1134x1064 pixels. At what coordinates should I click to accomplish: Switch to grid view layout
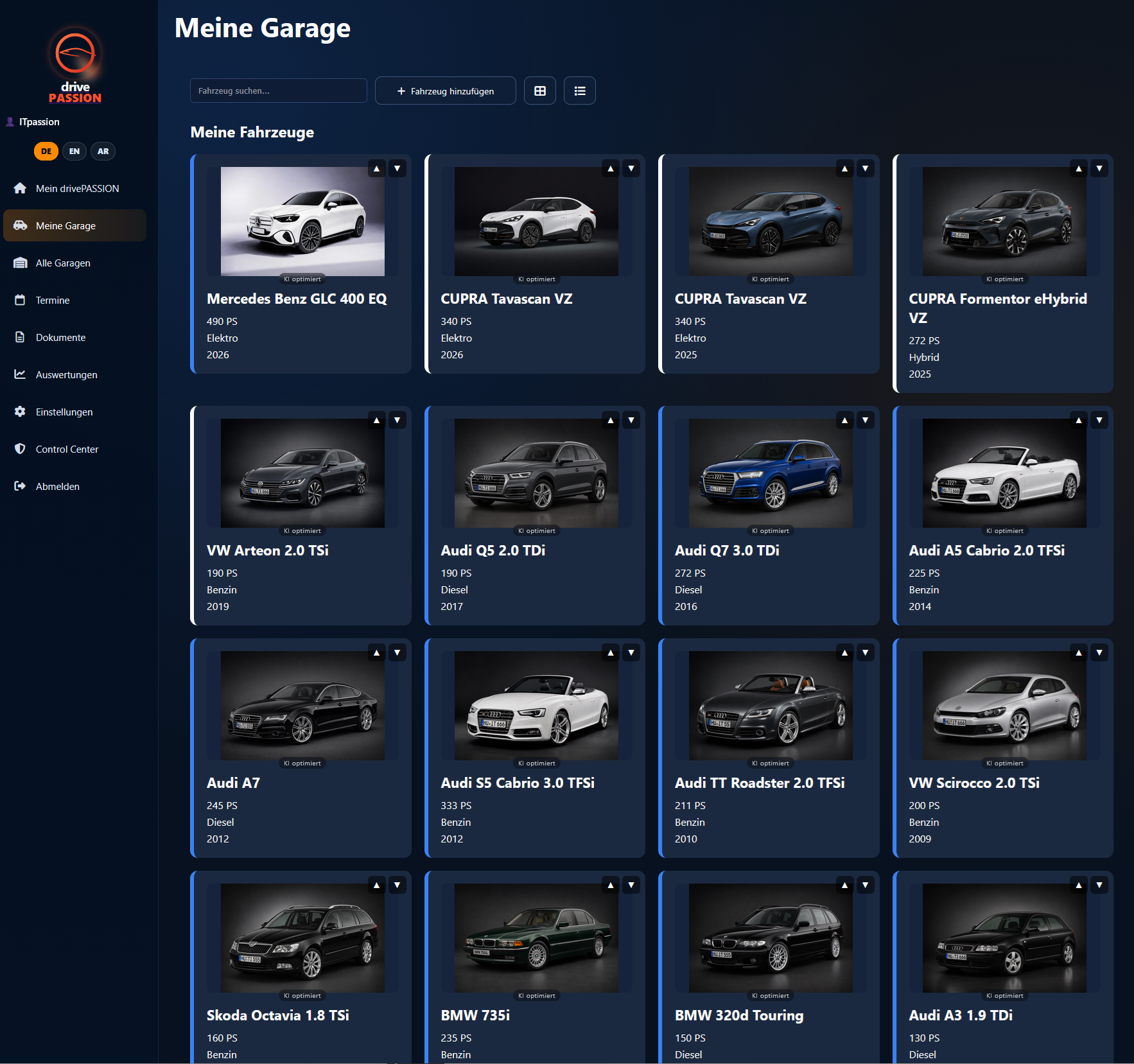tap(540, 91)
